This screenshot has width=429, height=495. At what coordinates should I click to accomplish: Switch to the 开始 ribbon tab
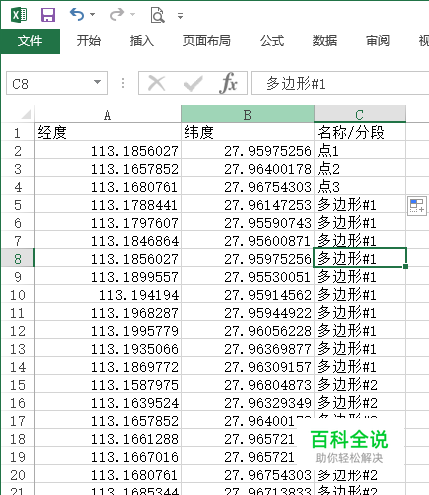click(89, 41)
